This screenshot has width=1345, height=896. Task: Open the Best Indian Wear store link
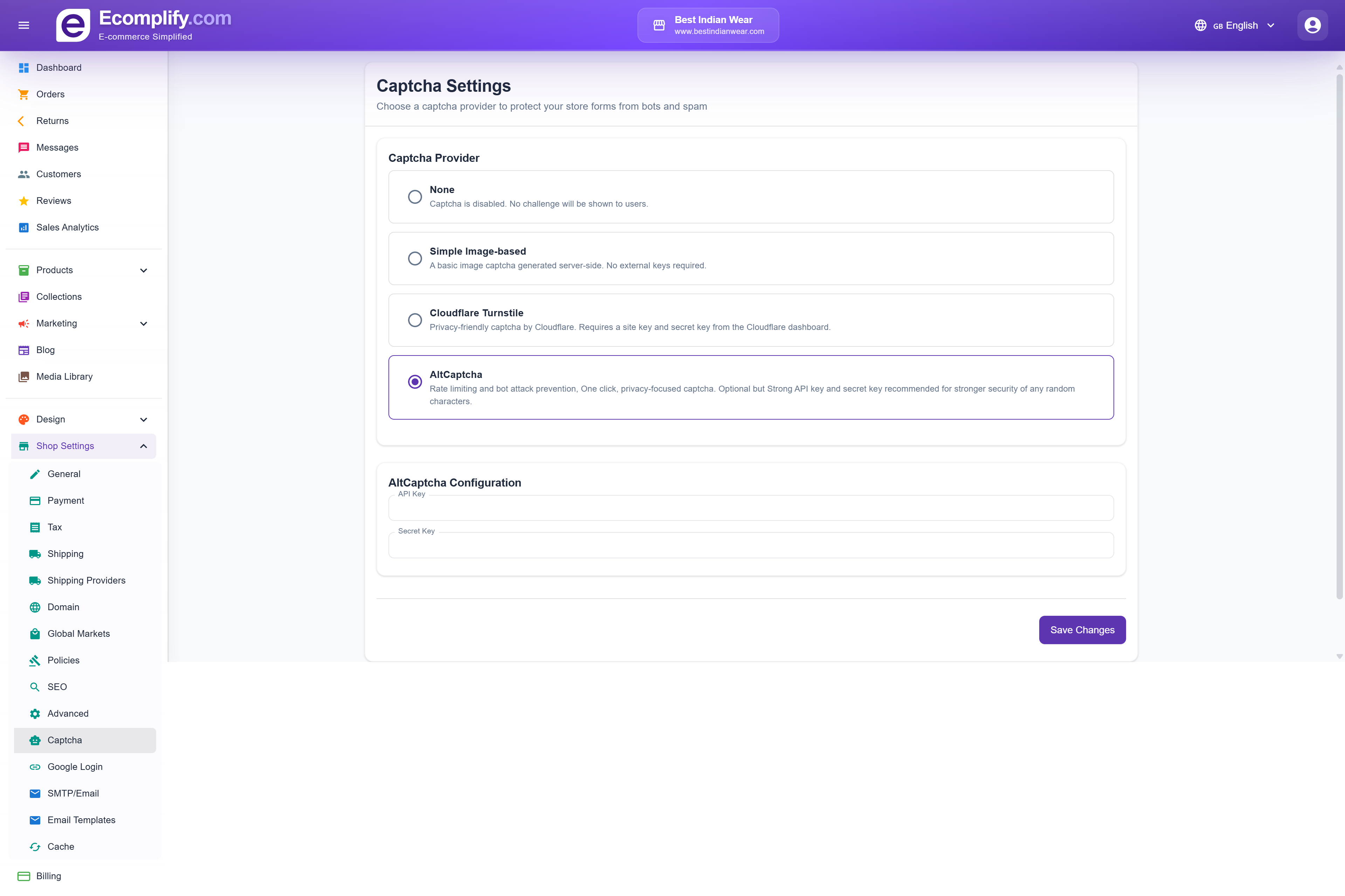click(x=708, y=25)
